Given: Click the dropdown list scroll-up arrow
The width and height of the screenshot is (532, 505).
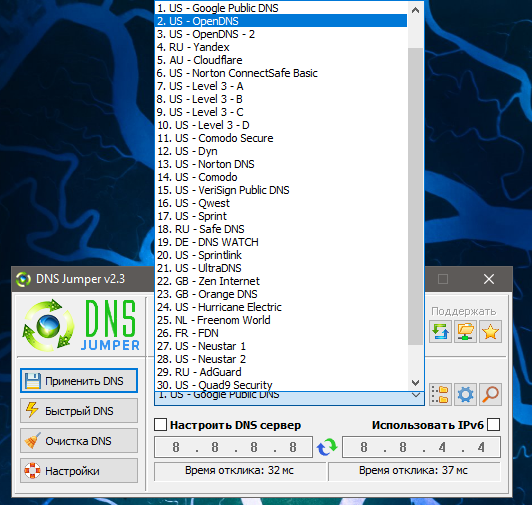Looking at the screenshot, I should click(x=415, y=10).
